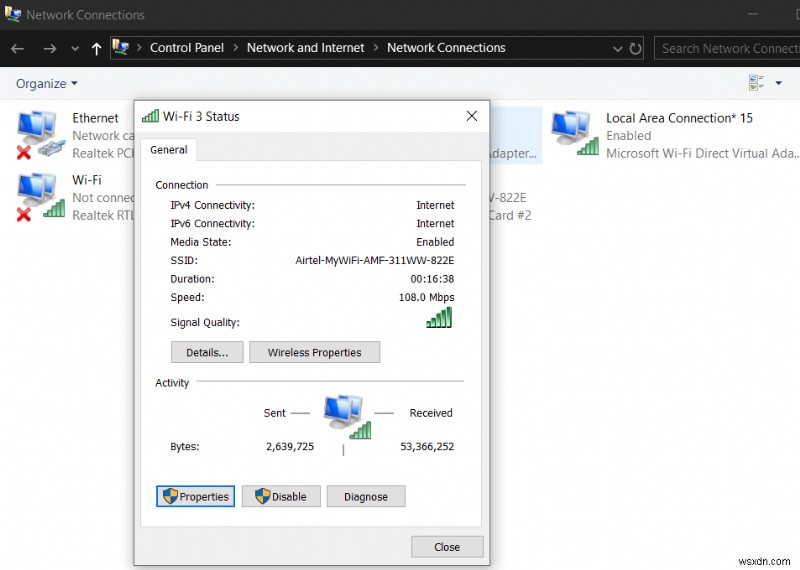Go back using the back arrow
Image resolution: width=800 pixels, height=570 pixels.
(17, 48)
